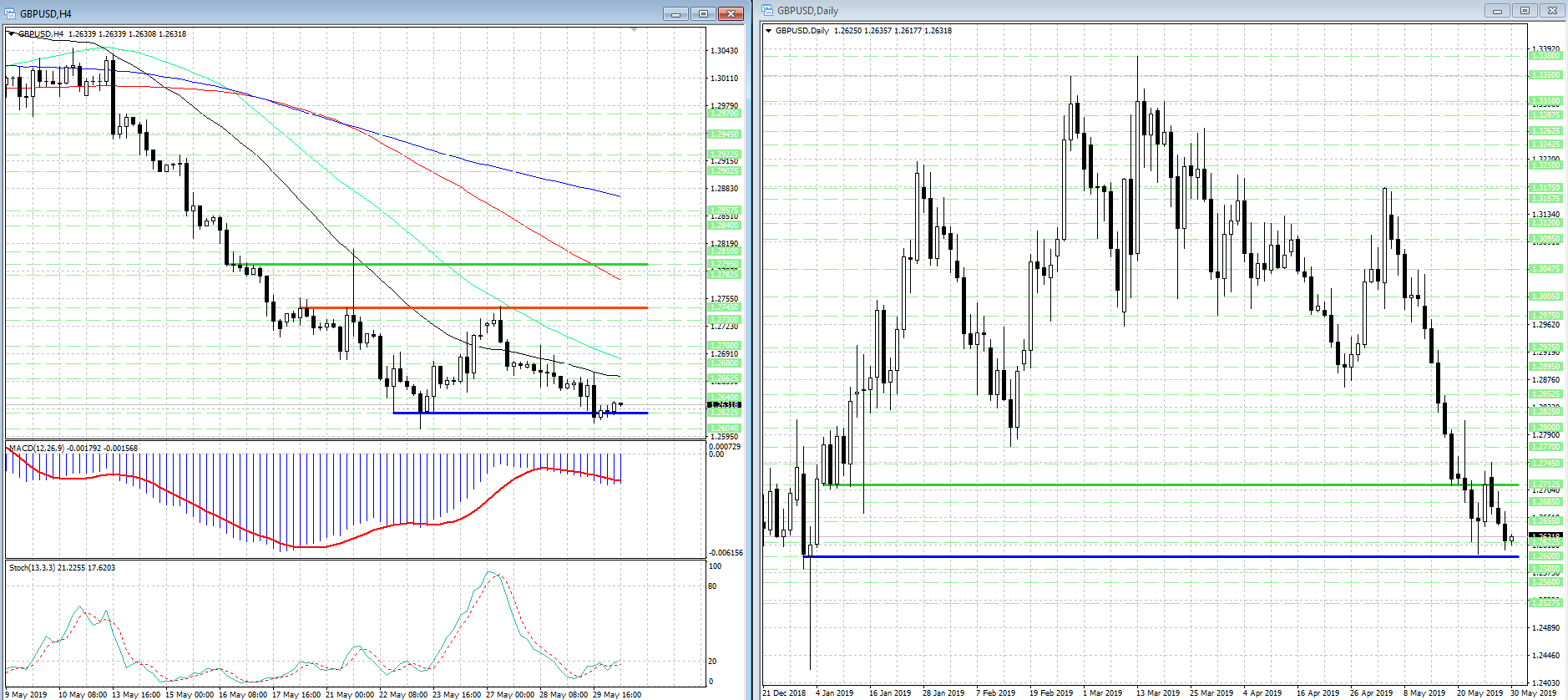Click the 15 May 00:00 time label on the H4 chart
Viewport: 1568px width, 700px height.
(x=189, y=694)
